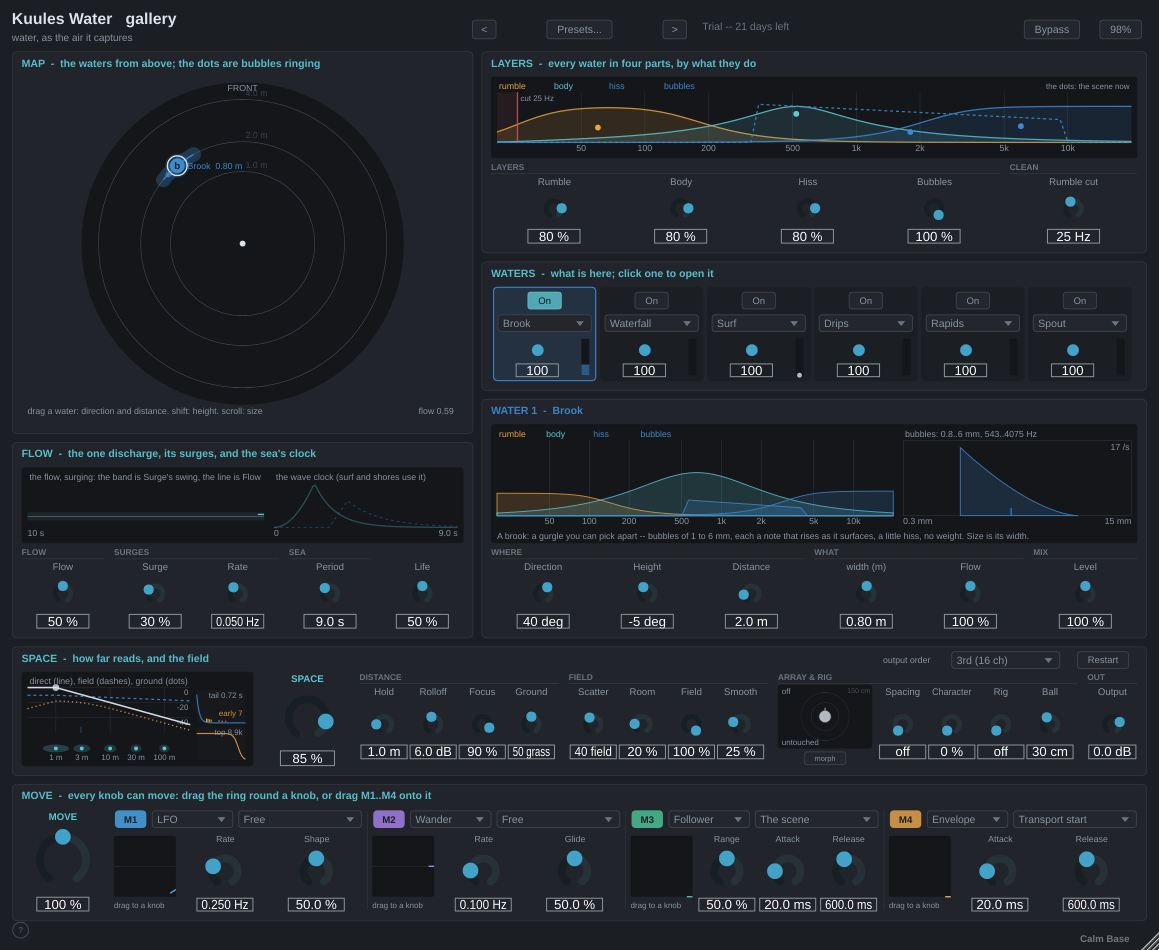Viewport: 1159px width, 950px height.
Task: Open the M1 LFO type dropdown
Action: pyautogui.click(x=192, y=819)
